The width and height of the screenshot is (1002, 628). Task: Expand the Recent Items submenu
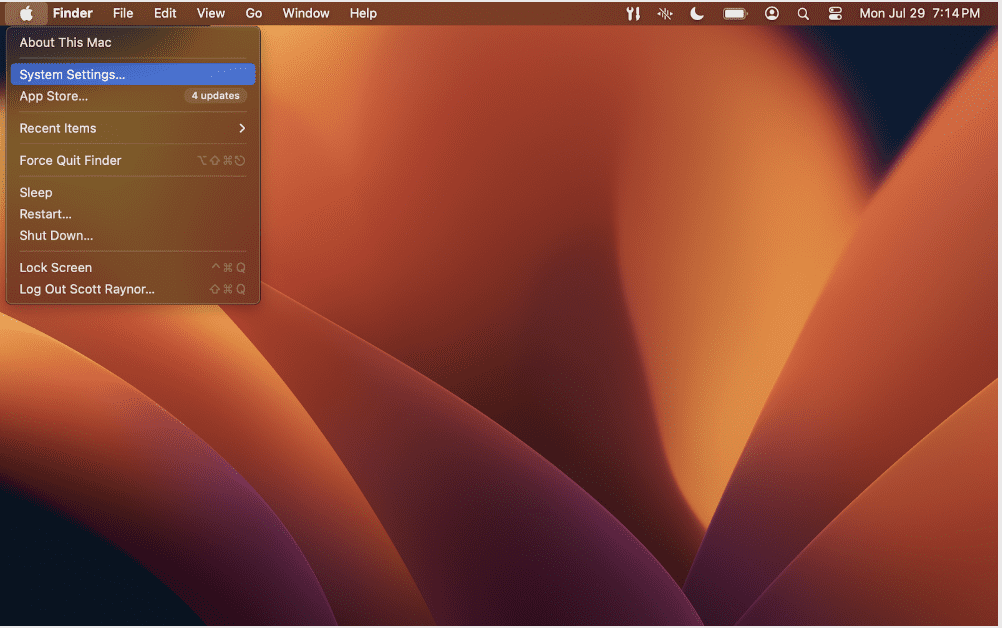[130, 128]
